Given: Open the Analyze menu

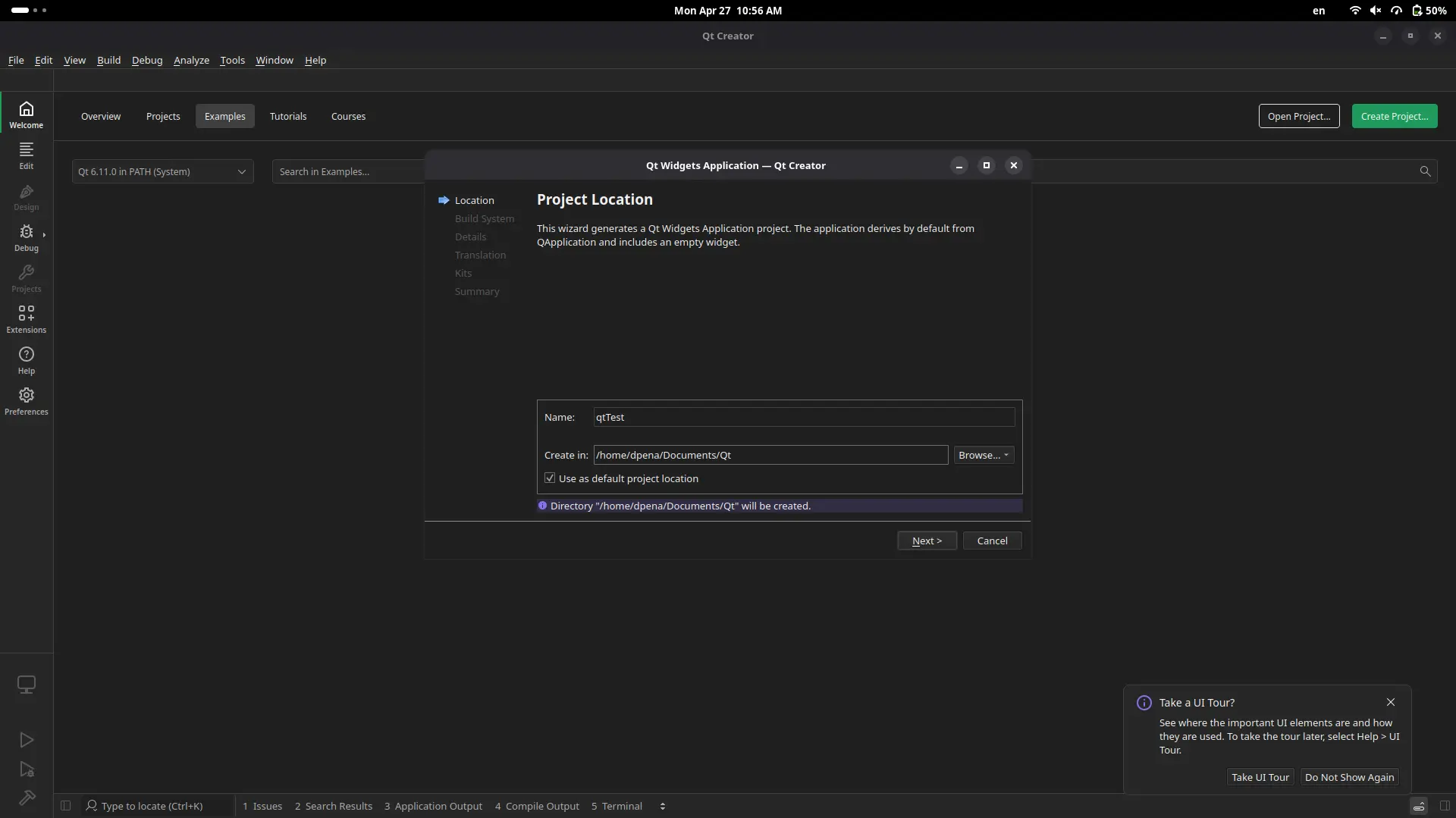Looking at the screenshot, I should [191, 60].
